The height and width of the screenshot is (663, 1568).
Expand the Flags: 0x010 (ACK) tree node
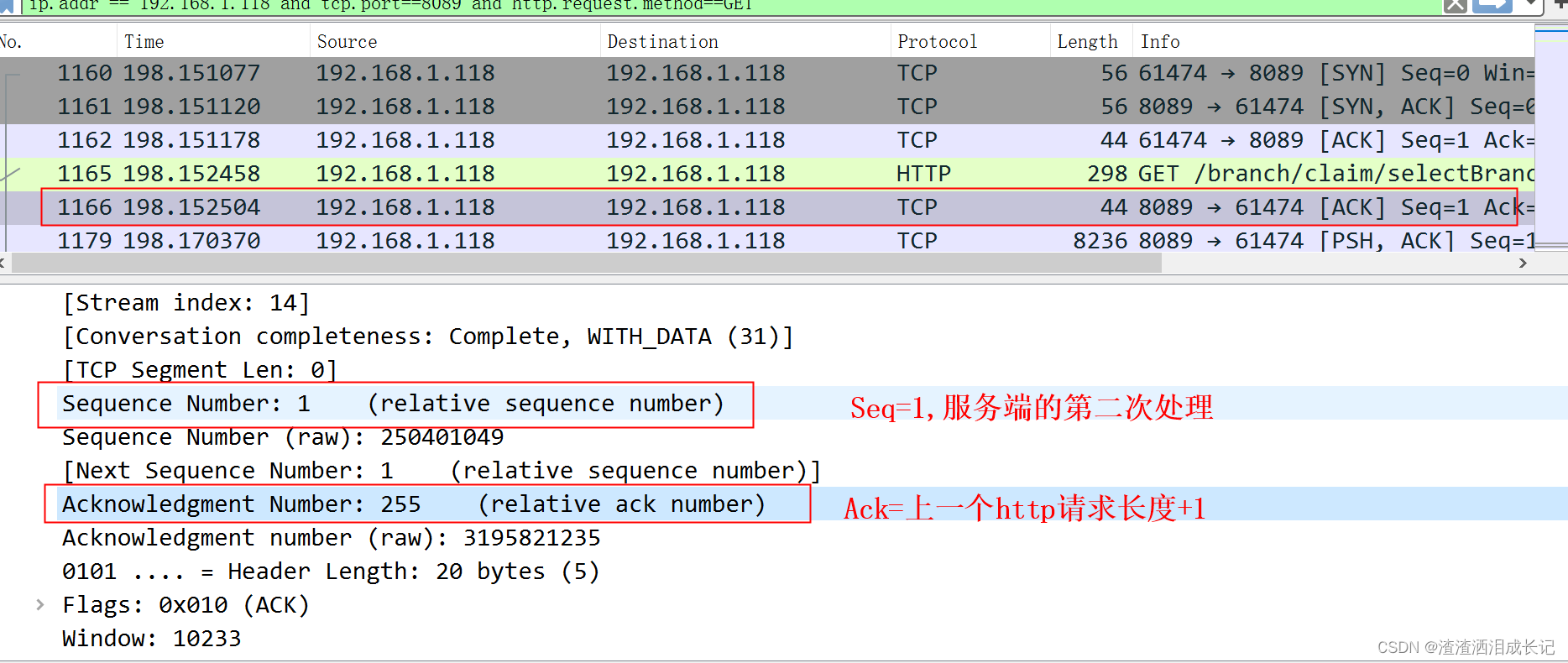pos(39,604)
